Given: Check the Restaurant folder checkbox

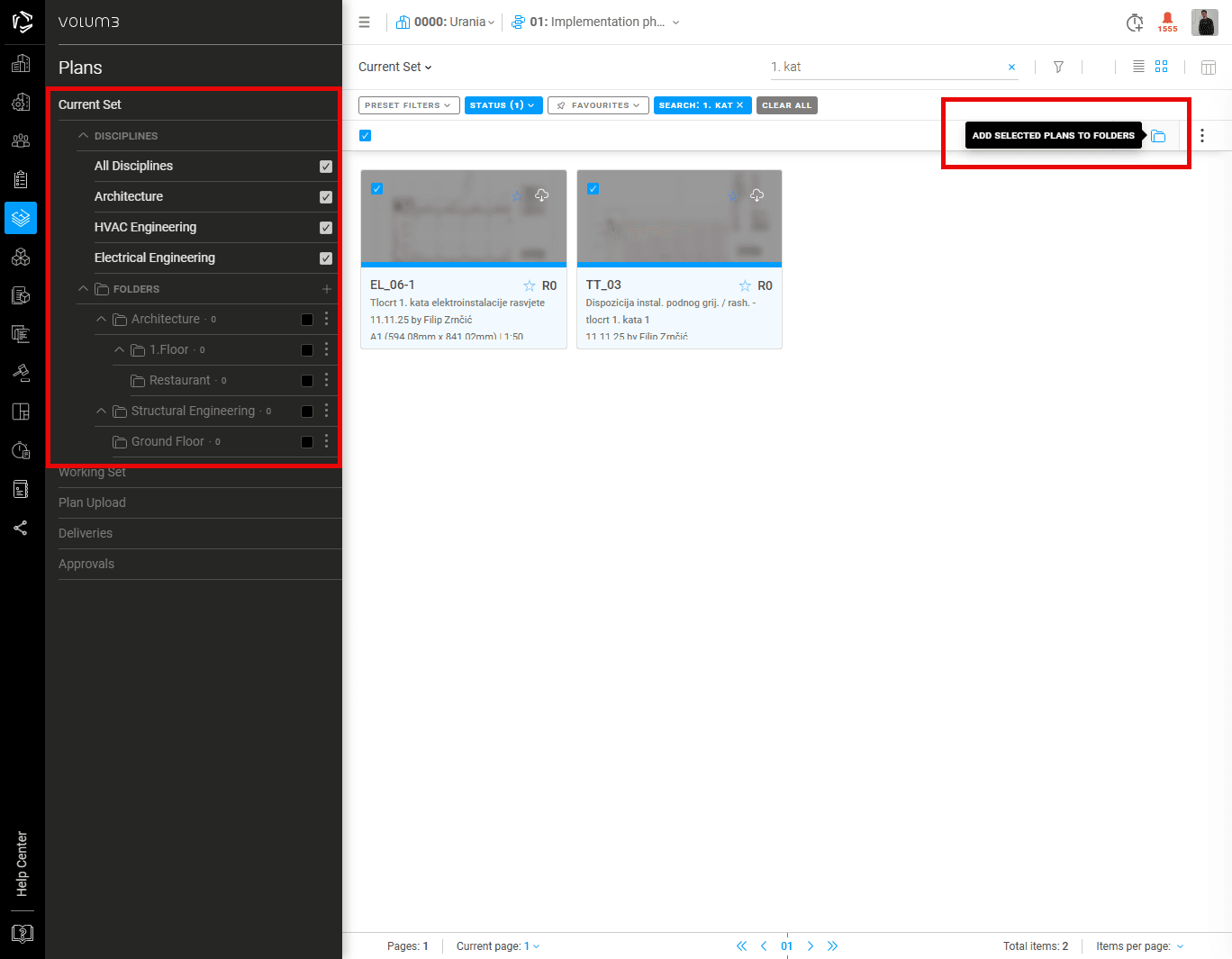Looking at the screenshot, I should coord(307,381).
